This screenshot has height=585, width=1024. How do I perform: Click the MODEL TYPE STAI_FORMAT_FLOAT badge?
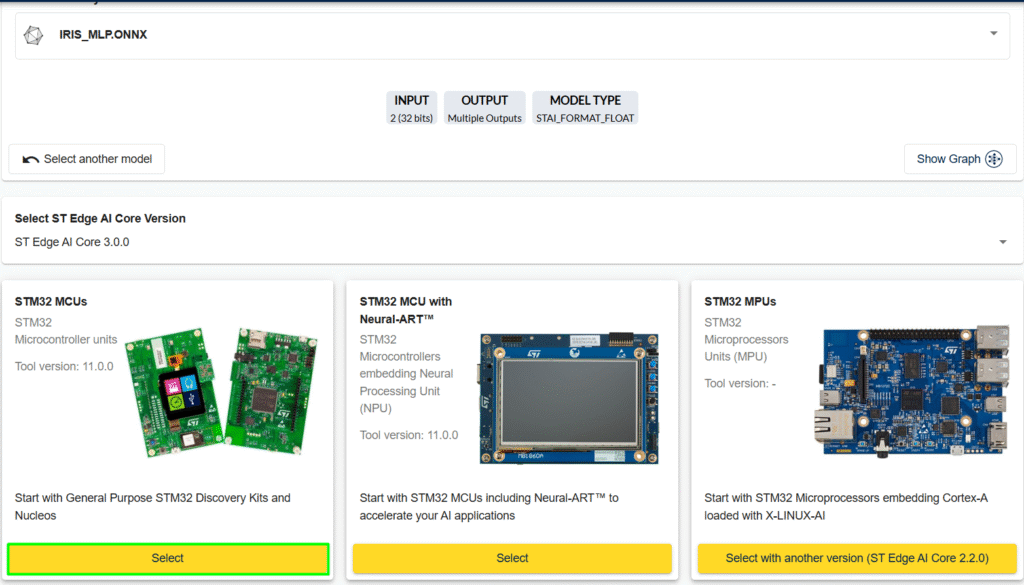tap(585, 108)
